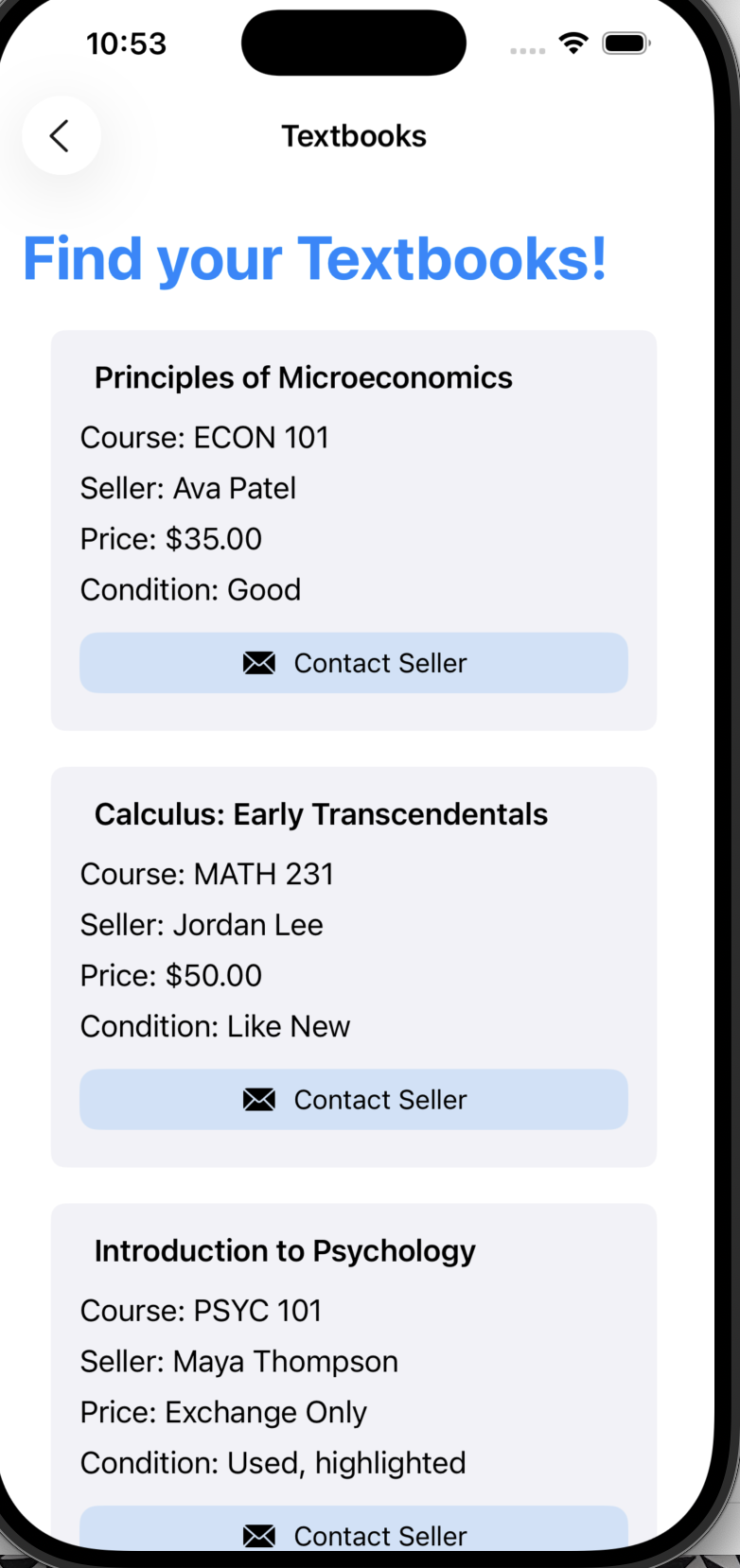Image resolution: width=740 pixels, height=1568 pixels.
Task: Tap the battery status icon
Action: [x=626, y=44]
